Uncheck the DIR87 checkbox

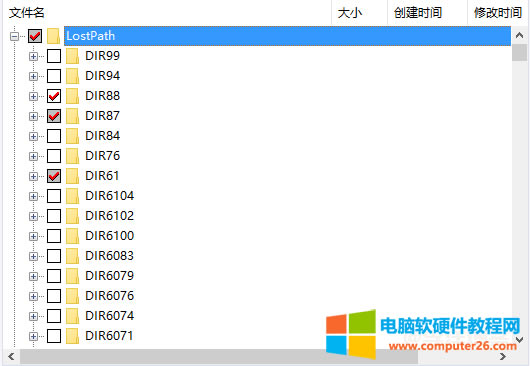pos(54,116)
